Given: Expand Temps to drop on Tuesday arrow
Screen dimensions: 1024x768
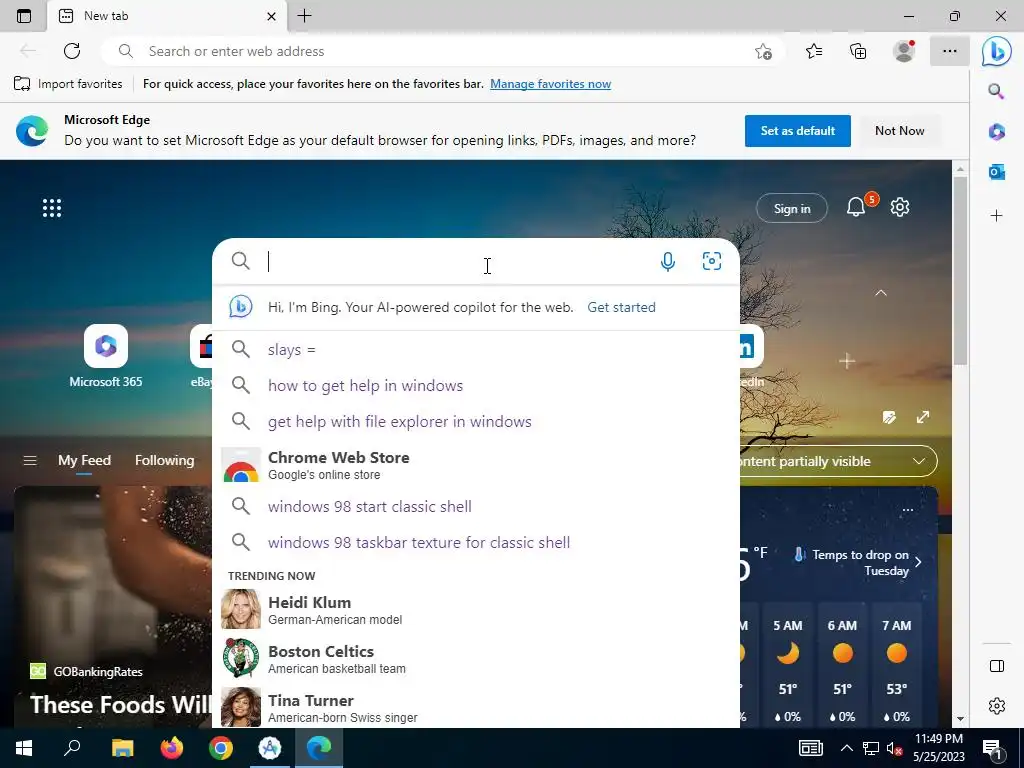Looking at the screenshot, I should (x=919, y=562).
